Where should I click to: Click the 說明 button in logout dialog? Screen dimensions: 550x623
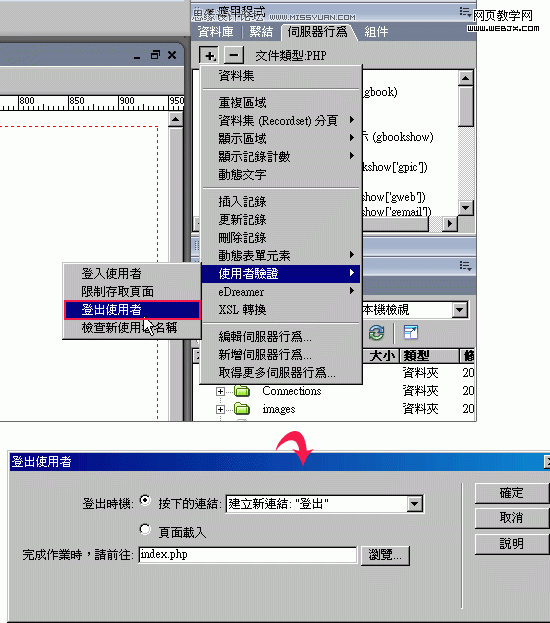click(511, 543)
